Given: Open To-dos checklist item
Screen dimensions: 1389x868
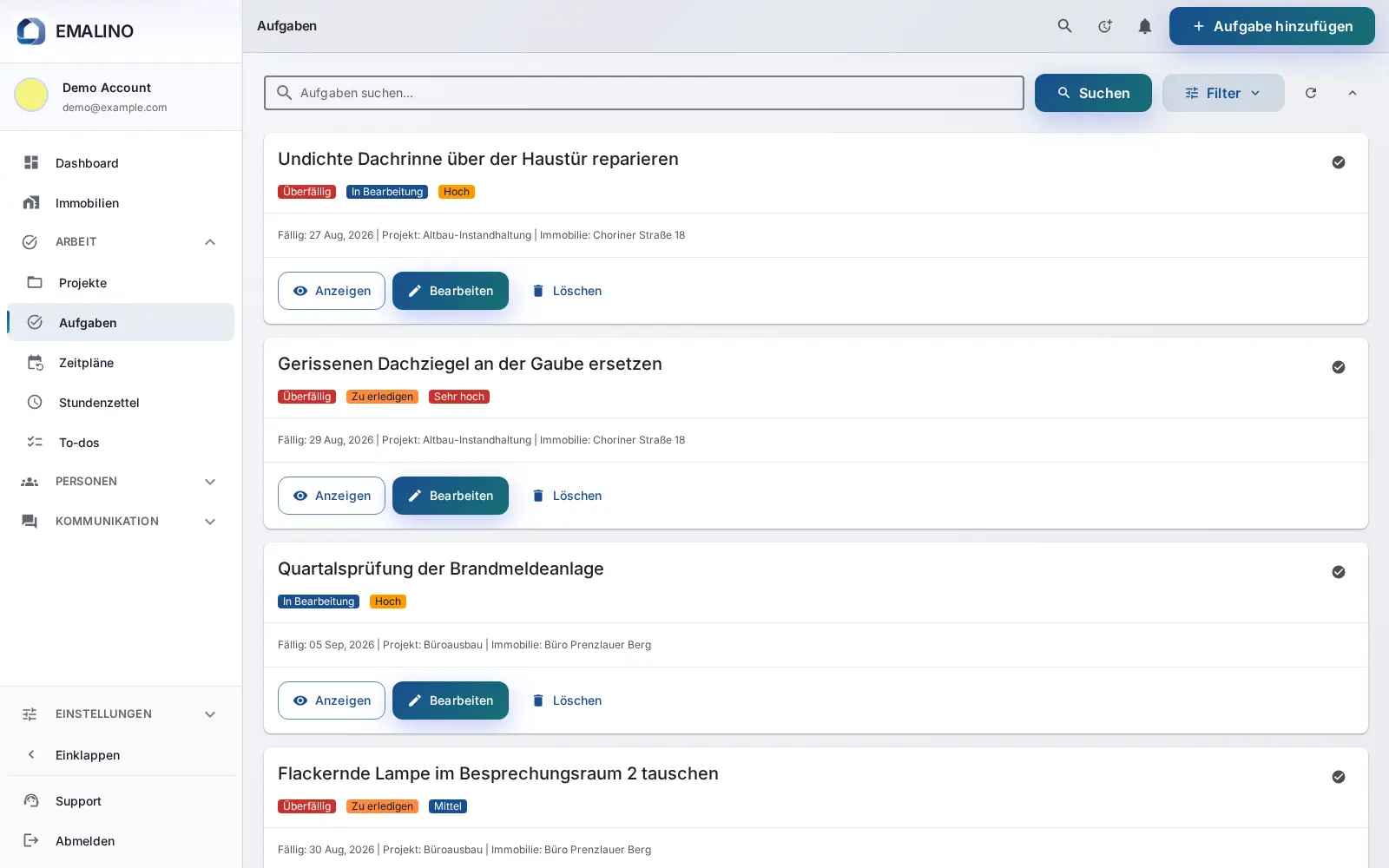Looking at the screenshot, I should (121, 443).
